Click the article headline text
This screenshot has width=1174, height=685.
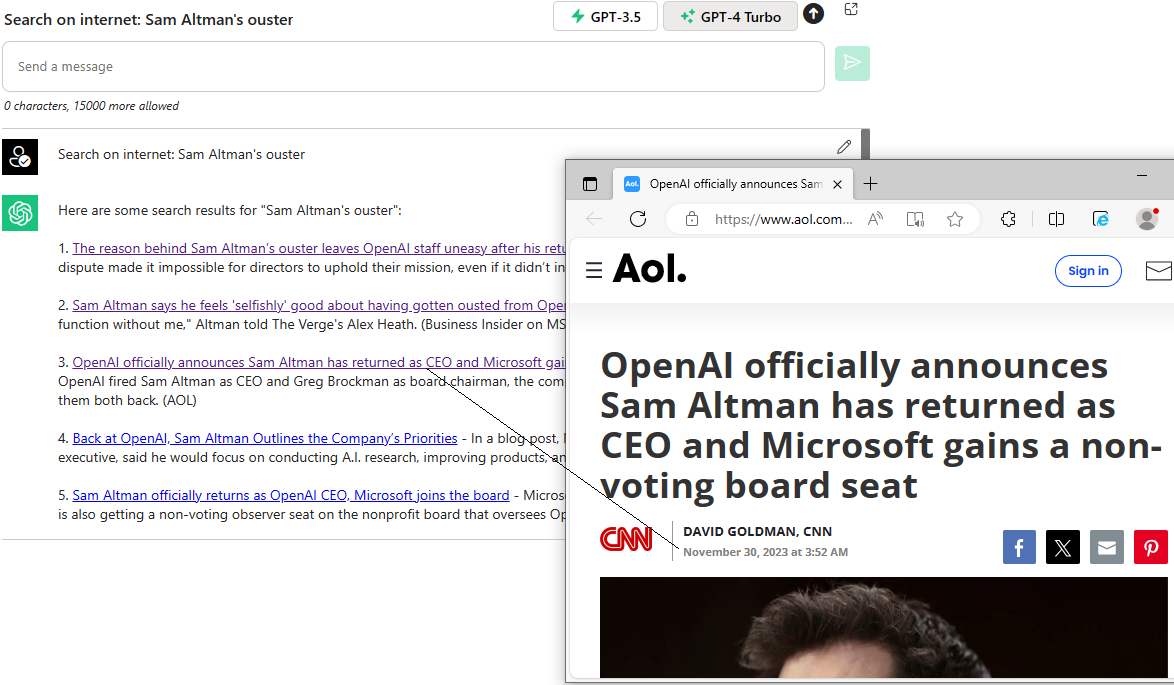click(880, 425)
